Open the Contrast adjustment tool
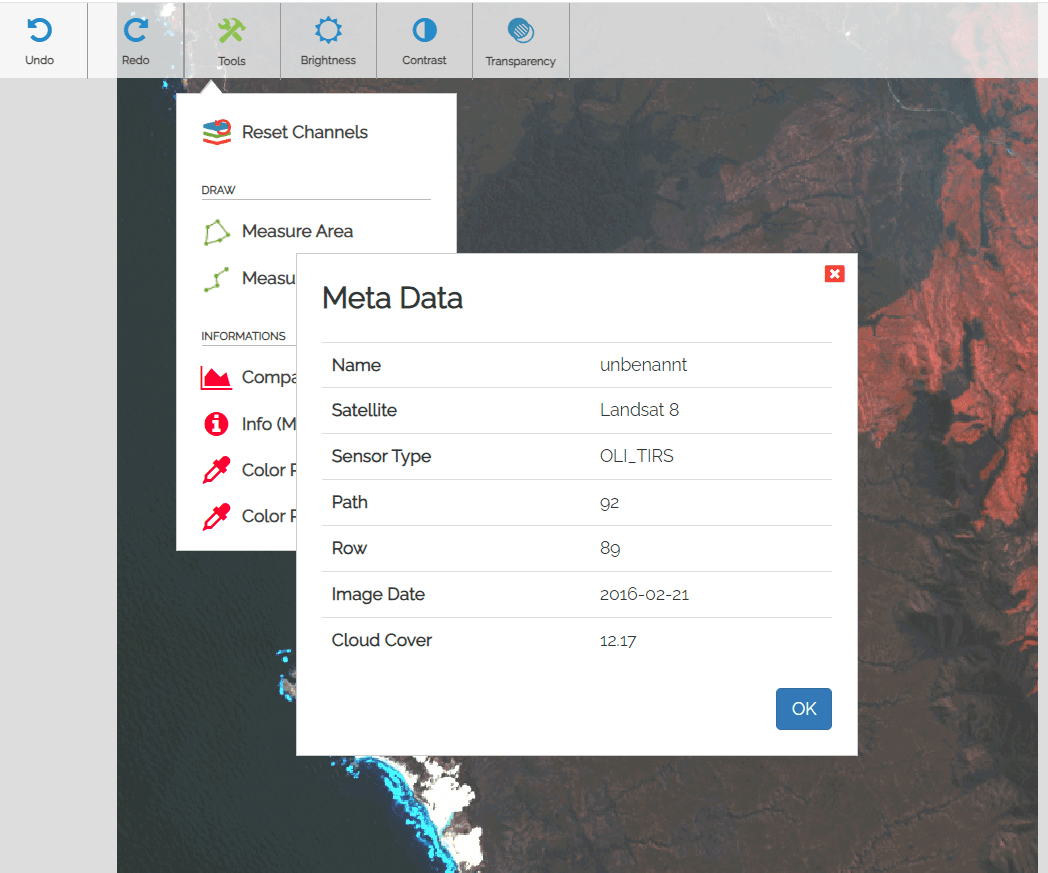1048x873 pixels. coord(424,40)
